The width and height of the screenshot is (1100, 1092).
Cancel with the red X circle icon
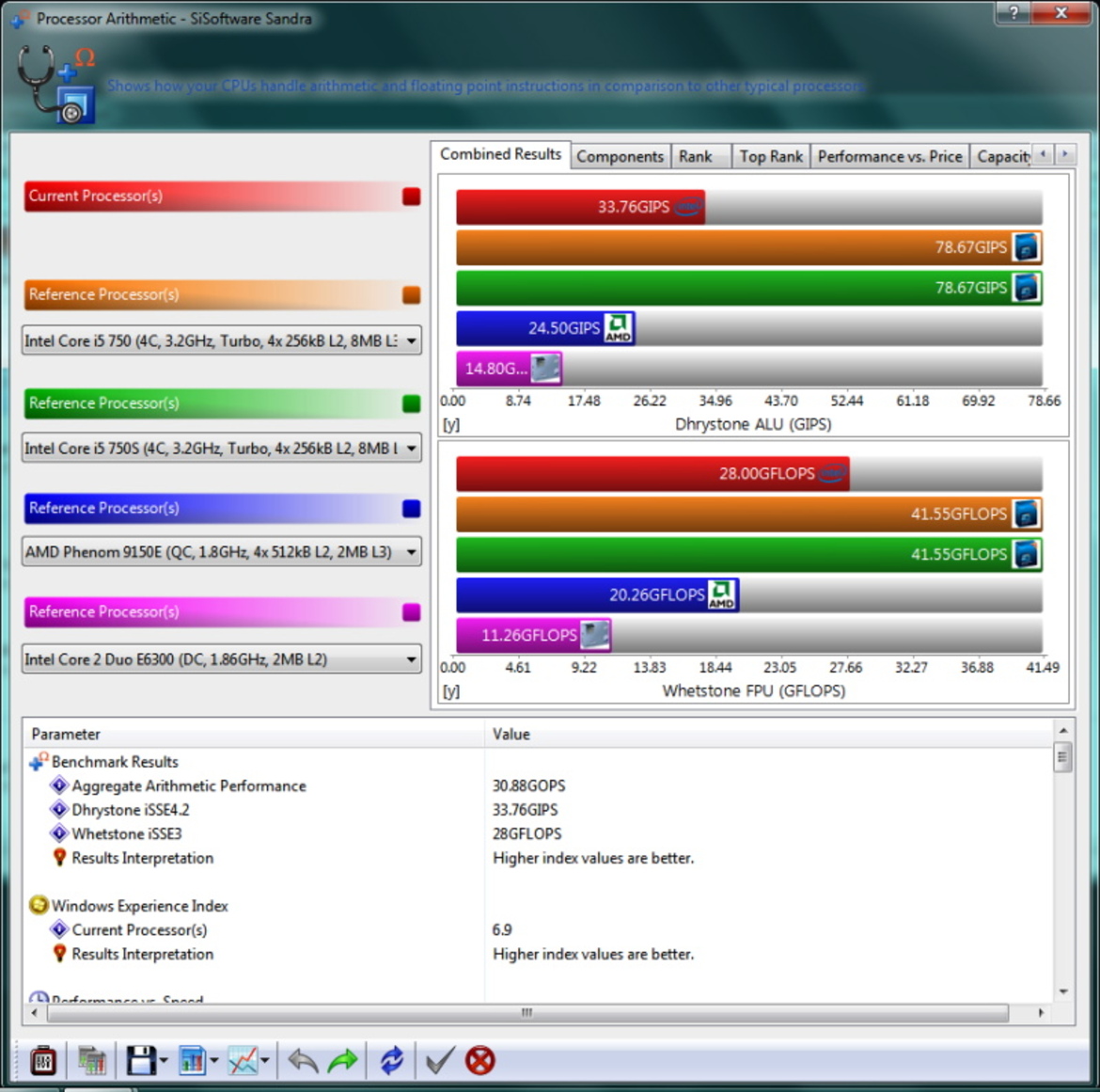[479, 1060]
